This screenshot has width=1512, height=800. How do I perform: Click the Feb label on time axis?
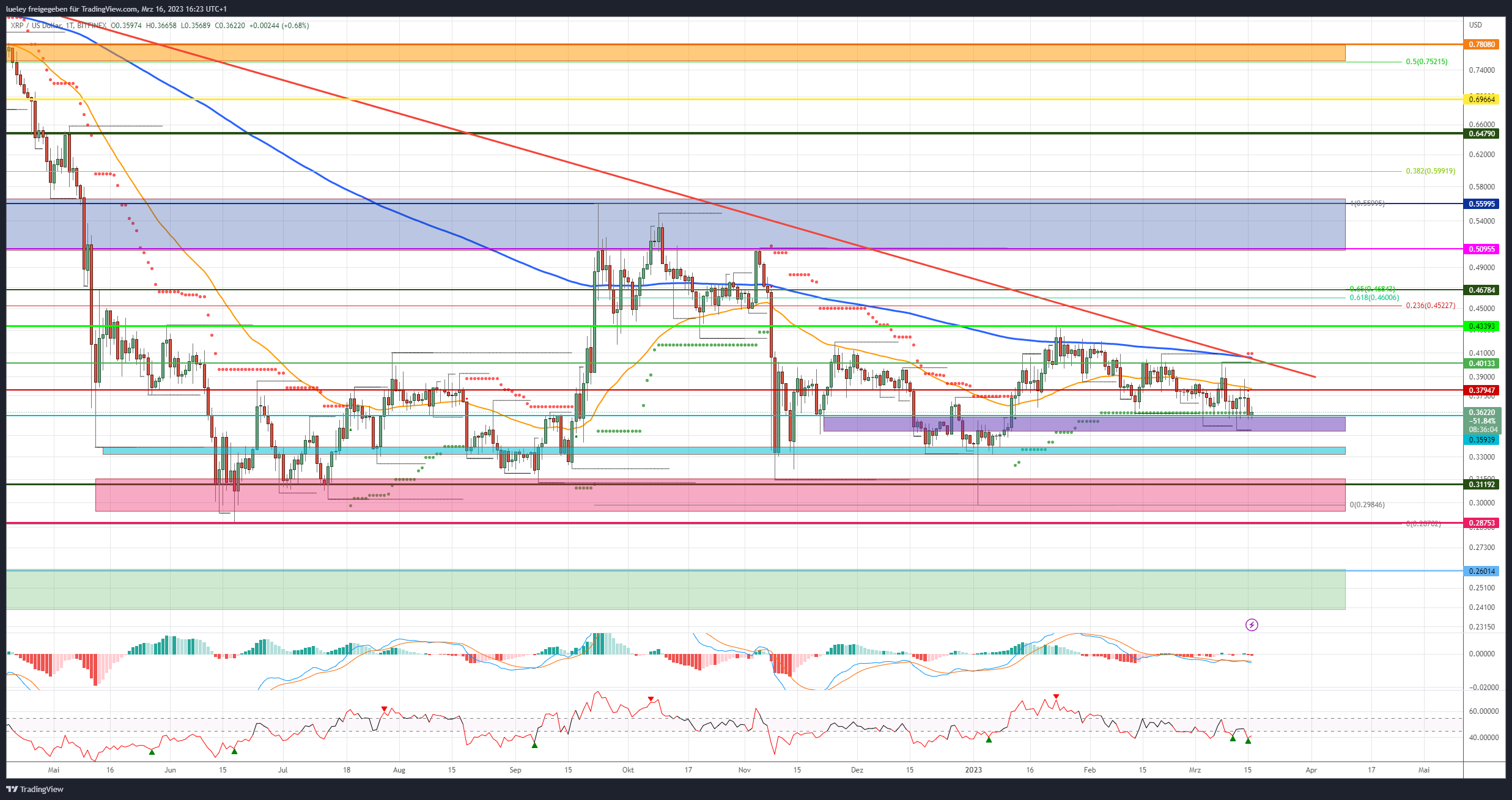1090,770
